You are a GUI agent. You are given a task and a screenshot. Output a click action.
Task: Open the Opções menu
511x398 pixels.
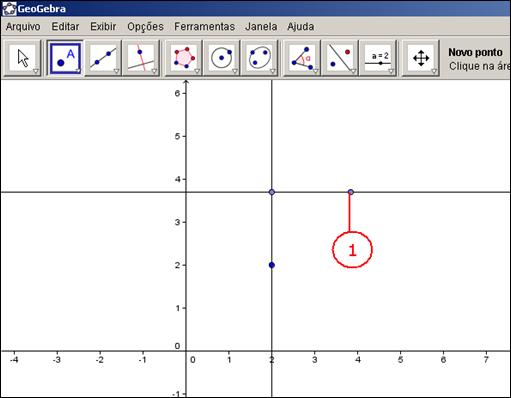pyautogui.click(x=145, y=27)
